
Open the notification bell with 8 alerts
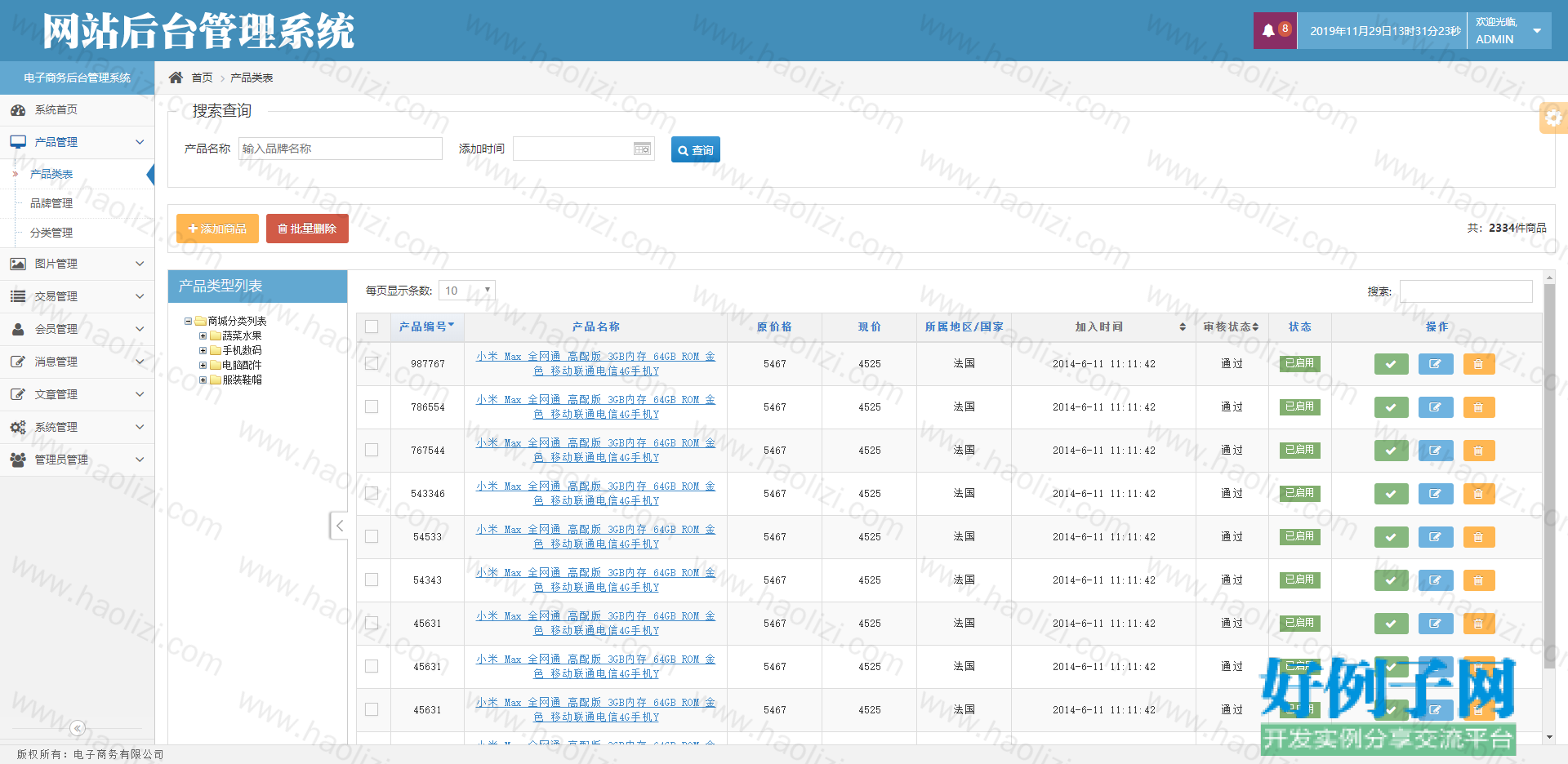(x=1275, y=30)
